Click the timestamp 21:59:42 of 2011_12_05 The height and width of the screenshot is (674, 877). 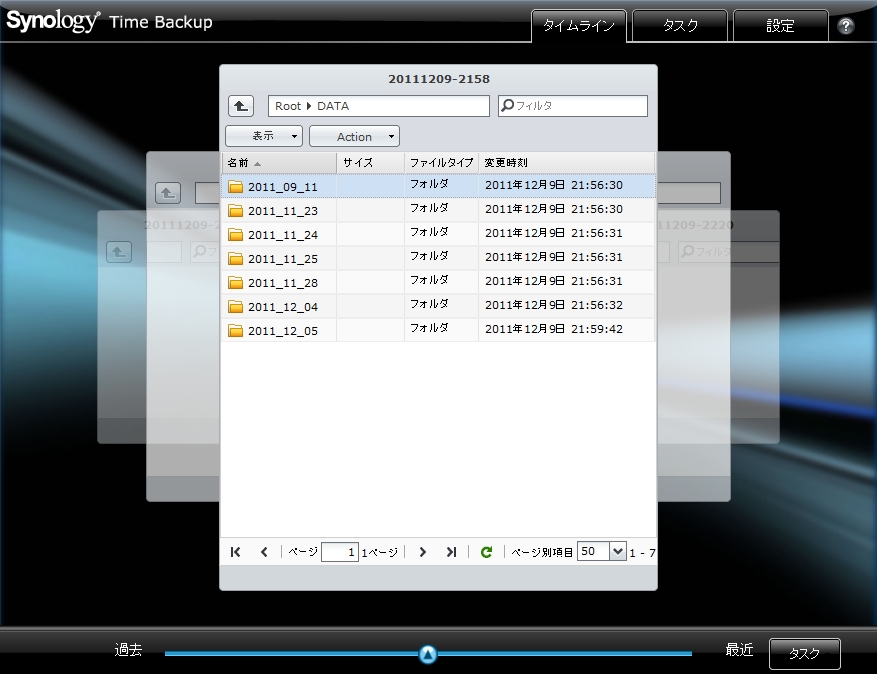tap(597, 329)
